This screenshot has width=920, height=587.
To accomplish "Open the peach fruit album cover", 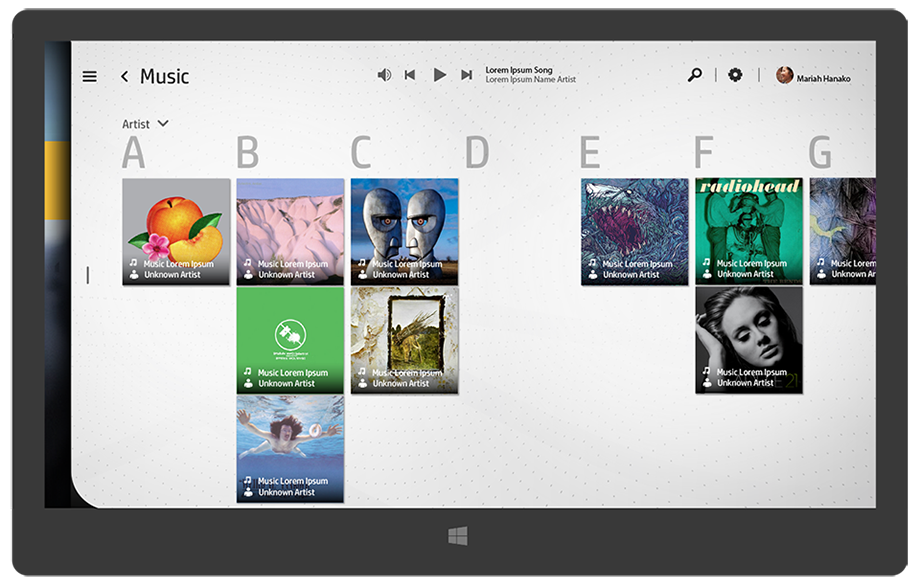I will [176, 232].
